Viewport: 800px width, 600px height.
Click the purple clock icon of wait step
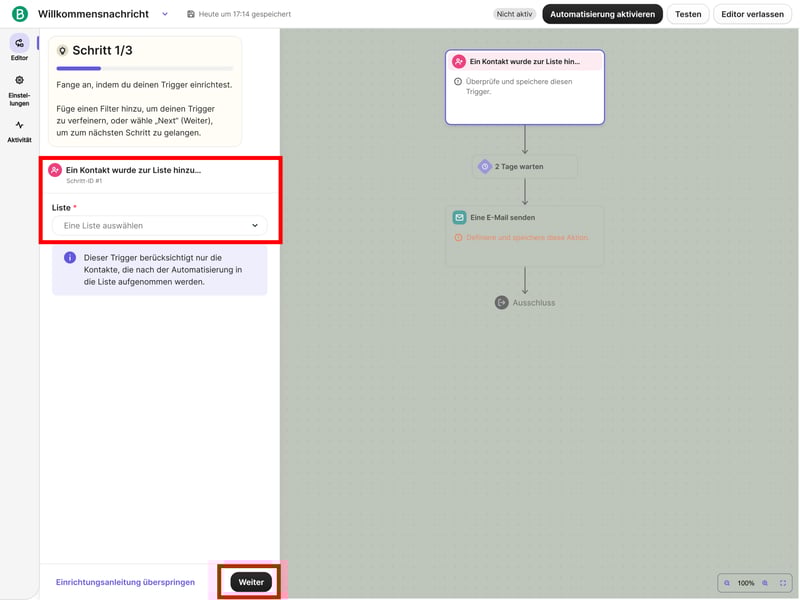pos(485,166)
